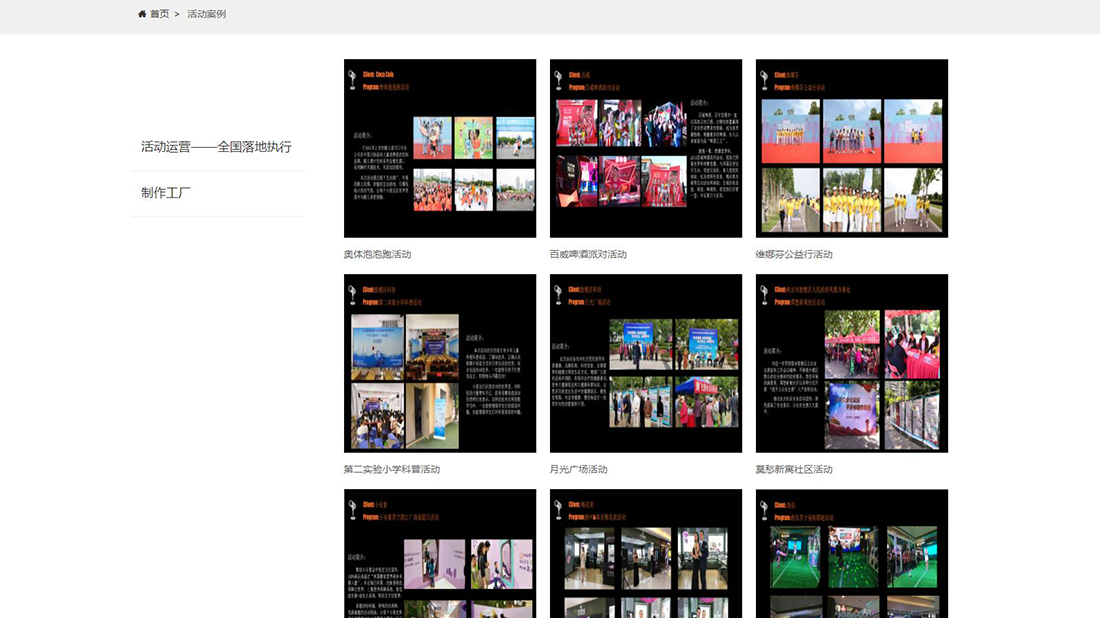Screen dimensions: 1100x618
Task: Open the 奥体泡泡跑活动 case thumbnail
Action: click(440, 148)
